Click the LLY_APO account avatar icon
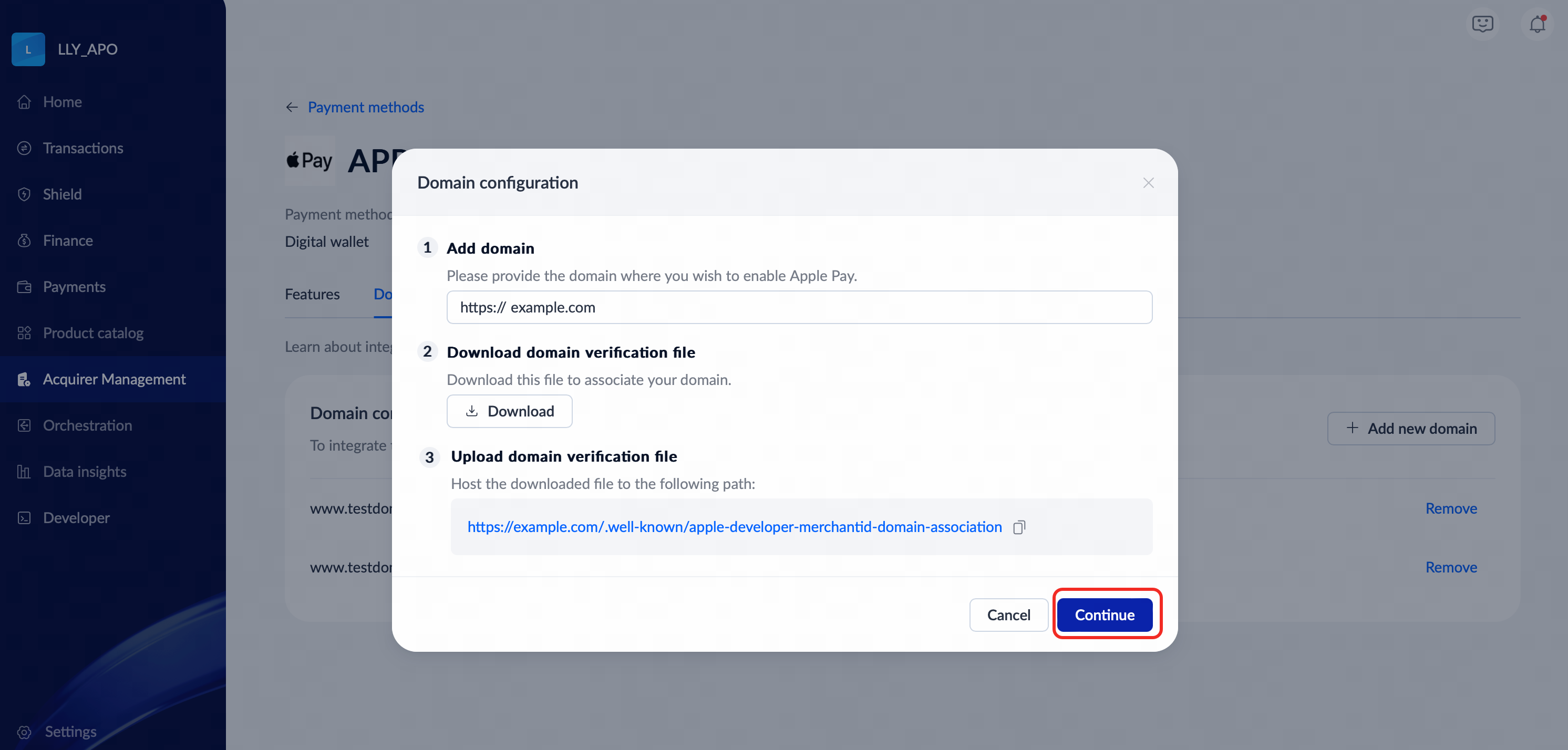1568x750 pixels. click(x=28, y=49)
